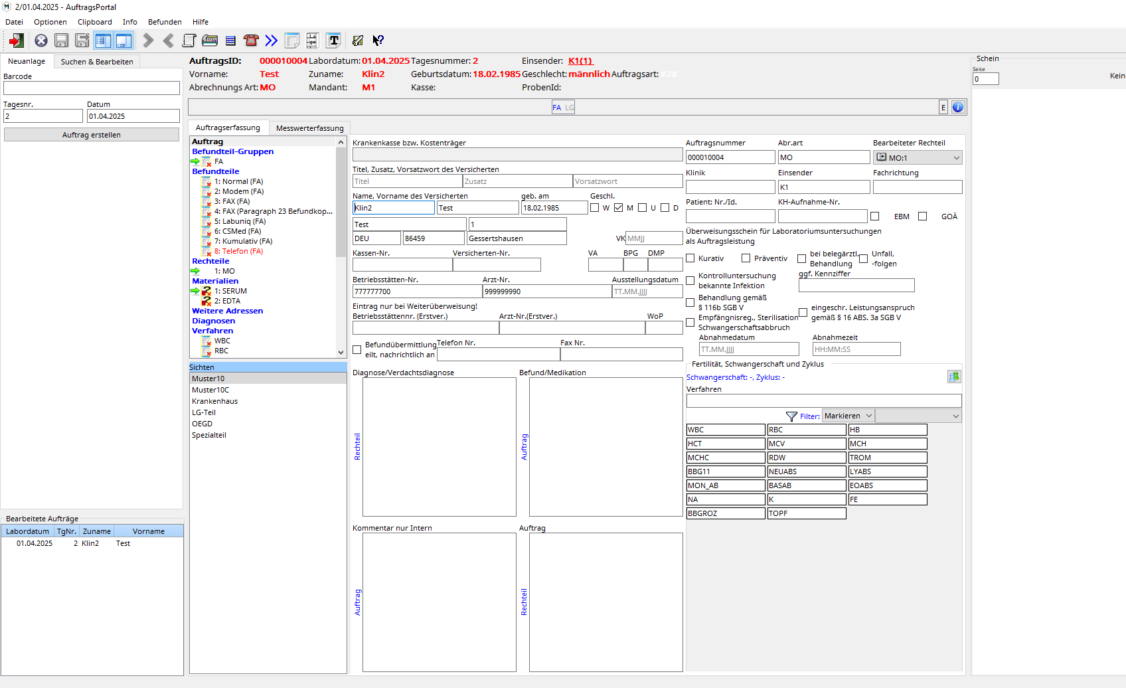Click the red exit door icon in the toolbar
Viewport: 1126px width, 688px height.
(16, 40)
